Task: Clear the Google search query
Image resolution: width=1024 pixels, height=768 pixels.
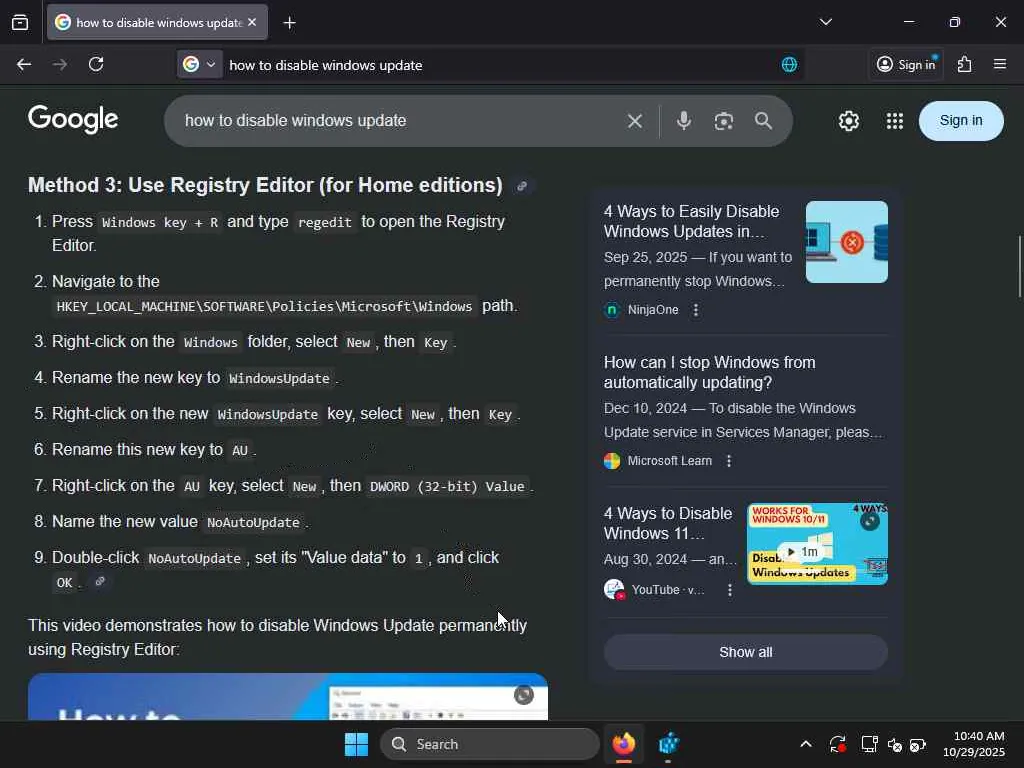Action: pos(635,121)
